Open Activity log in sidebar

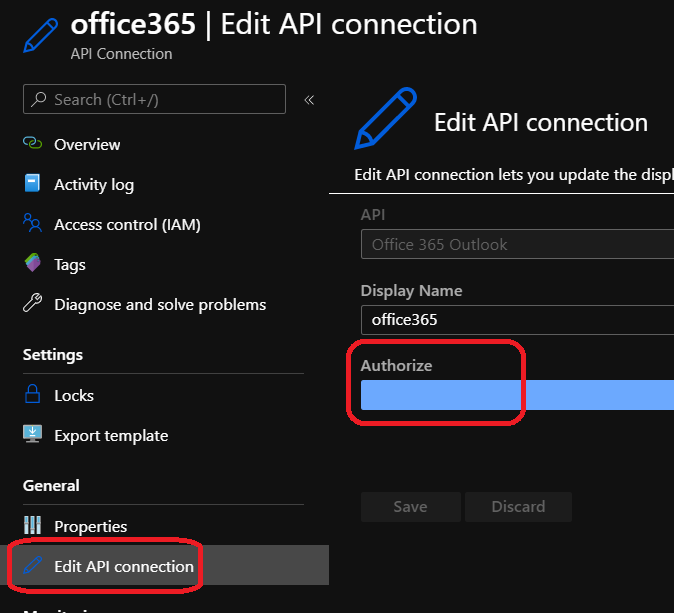click(94, 185)
